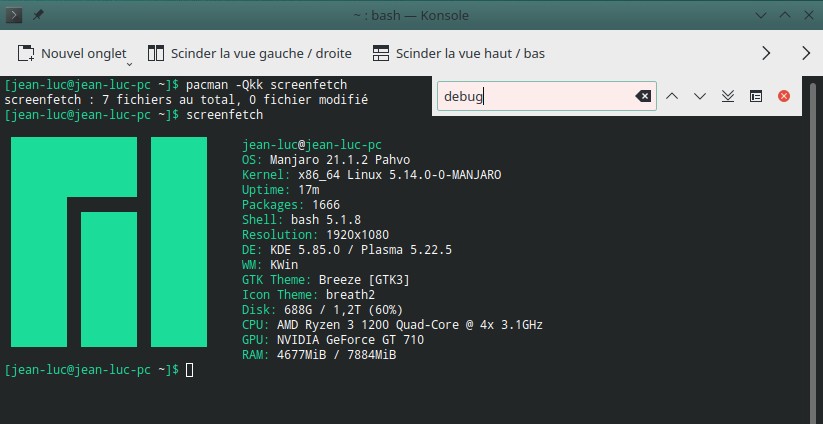
Task: Click the Manjaro ASCII logo in terminal
Action: coord(109,242)
